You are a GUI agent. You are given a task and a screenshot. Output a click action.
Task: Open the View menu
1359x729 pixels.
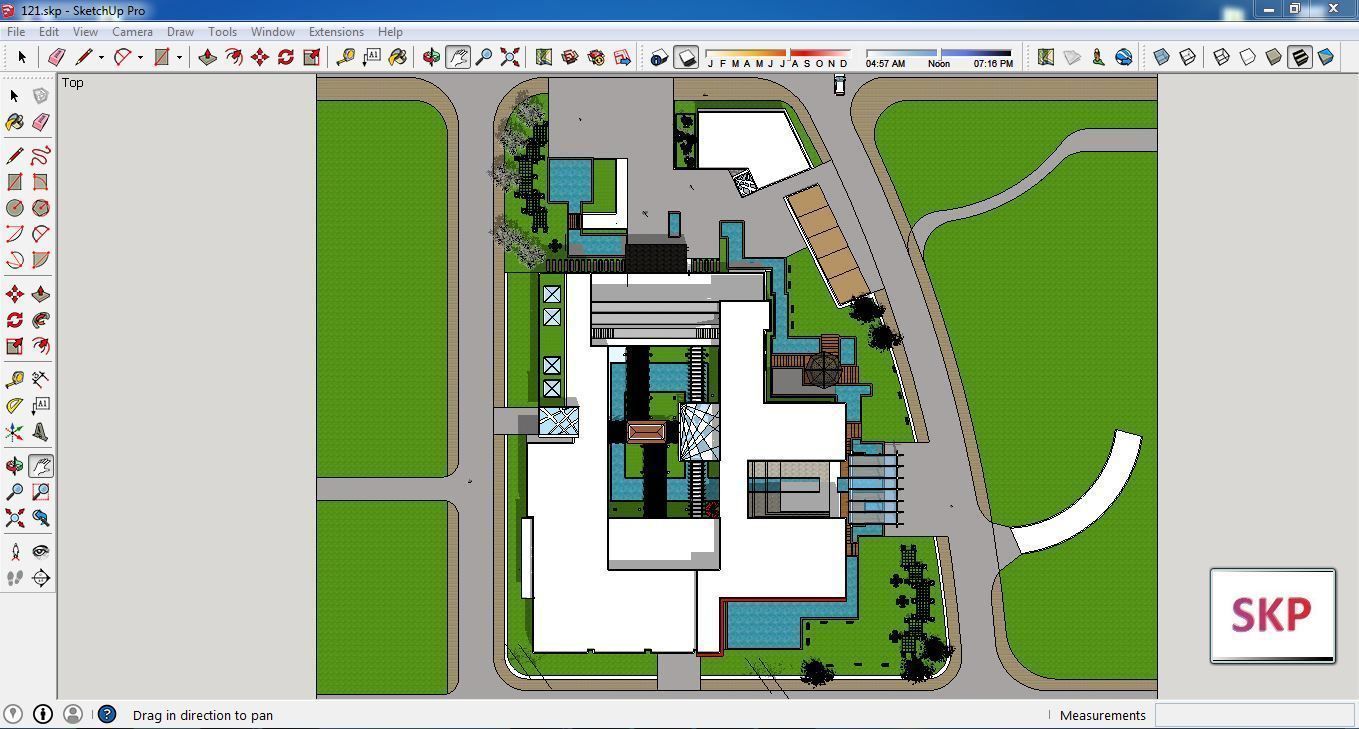[x=85, y=31]
